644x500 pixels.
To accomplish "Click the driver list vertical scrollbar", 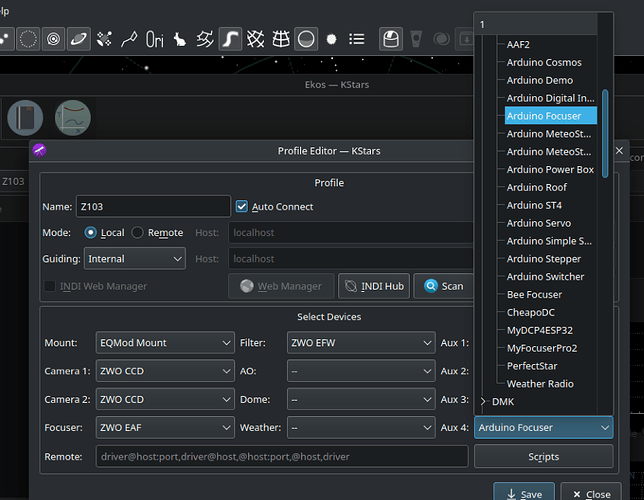I will 605,133.
